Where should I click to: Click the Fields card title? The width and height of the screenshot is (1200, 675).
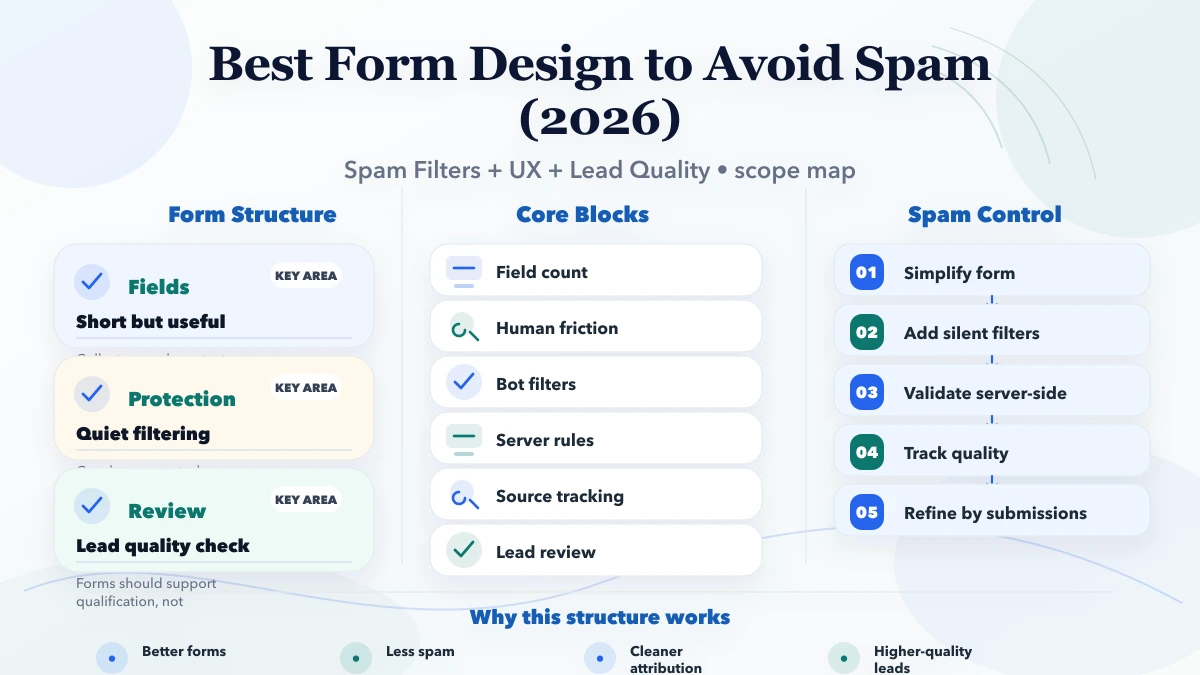pyautogui.click(x=159, y=287)
